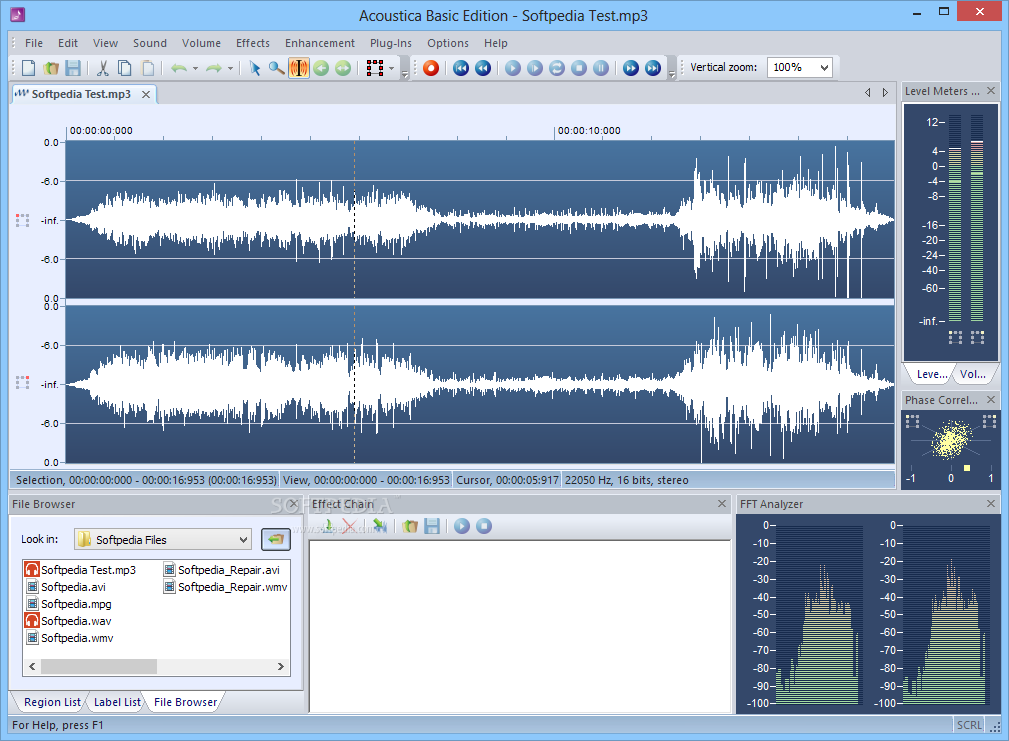The width and height of the screenshot is (1009, 741).
Task: Click the red Record button in toolbar
Action: 431,68
